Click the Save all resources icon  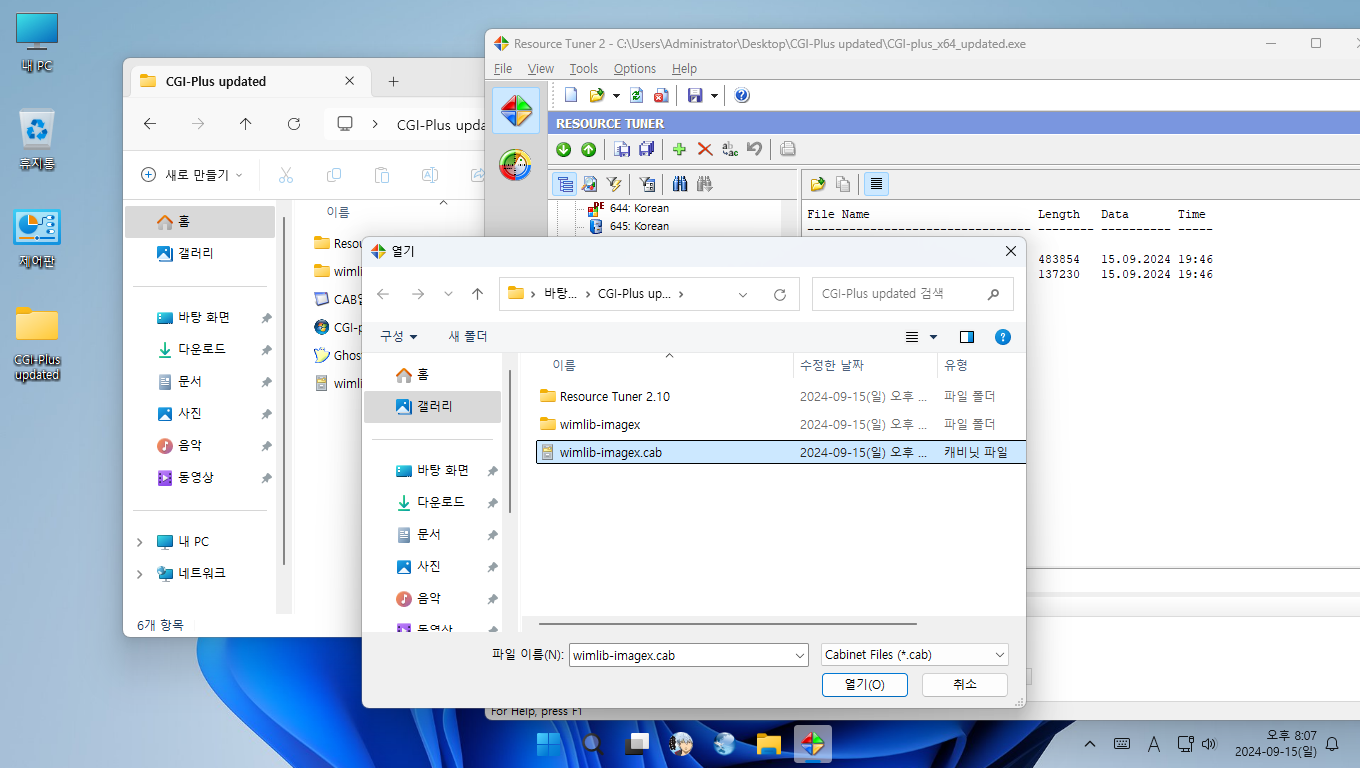pos(646,149)
